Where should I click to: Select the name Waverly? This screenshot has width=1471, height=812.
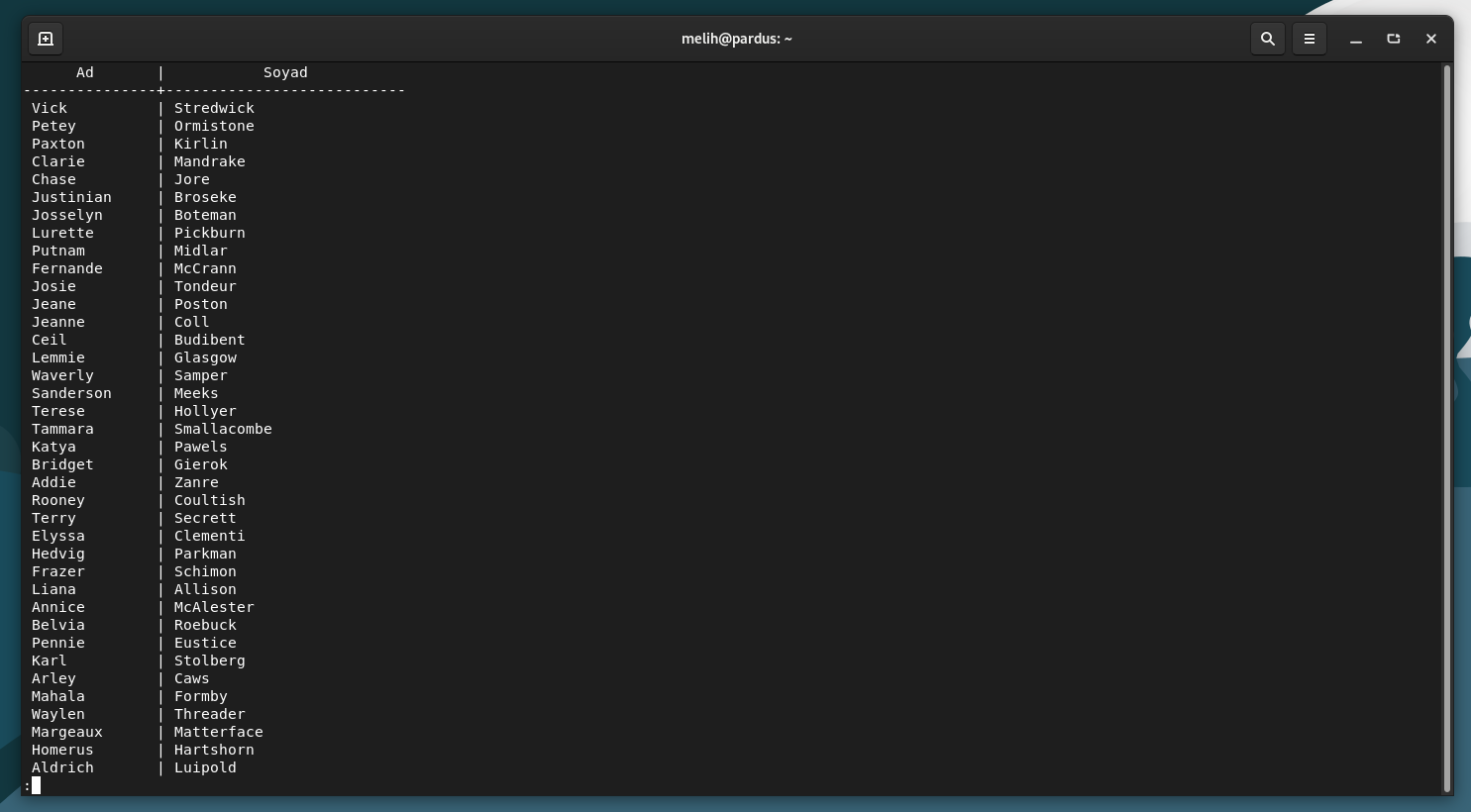point(62,375)
